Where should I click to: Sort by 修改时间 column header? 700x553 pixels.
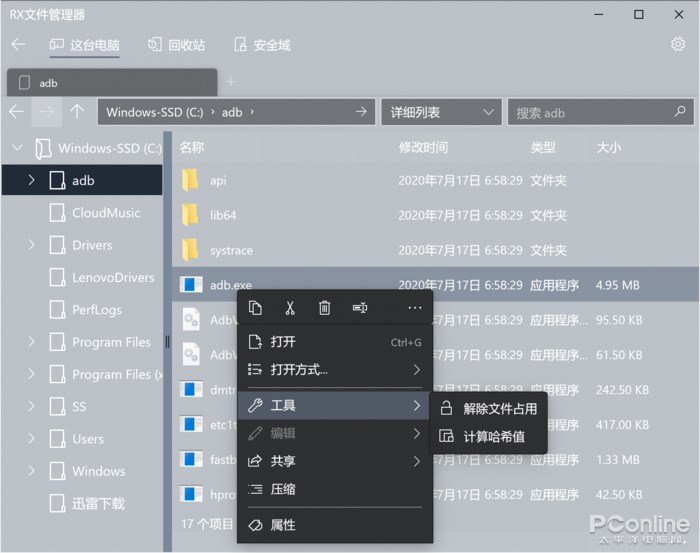423,147
